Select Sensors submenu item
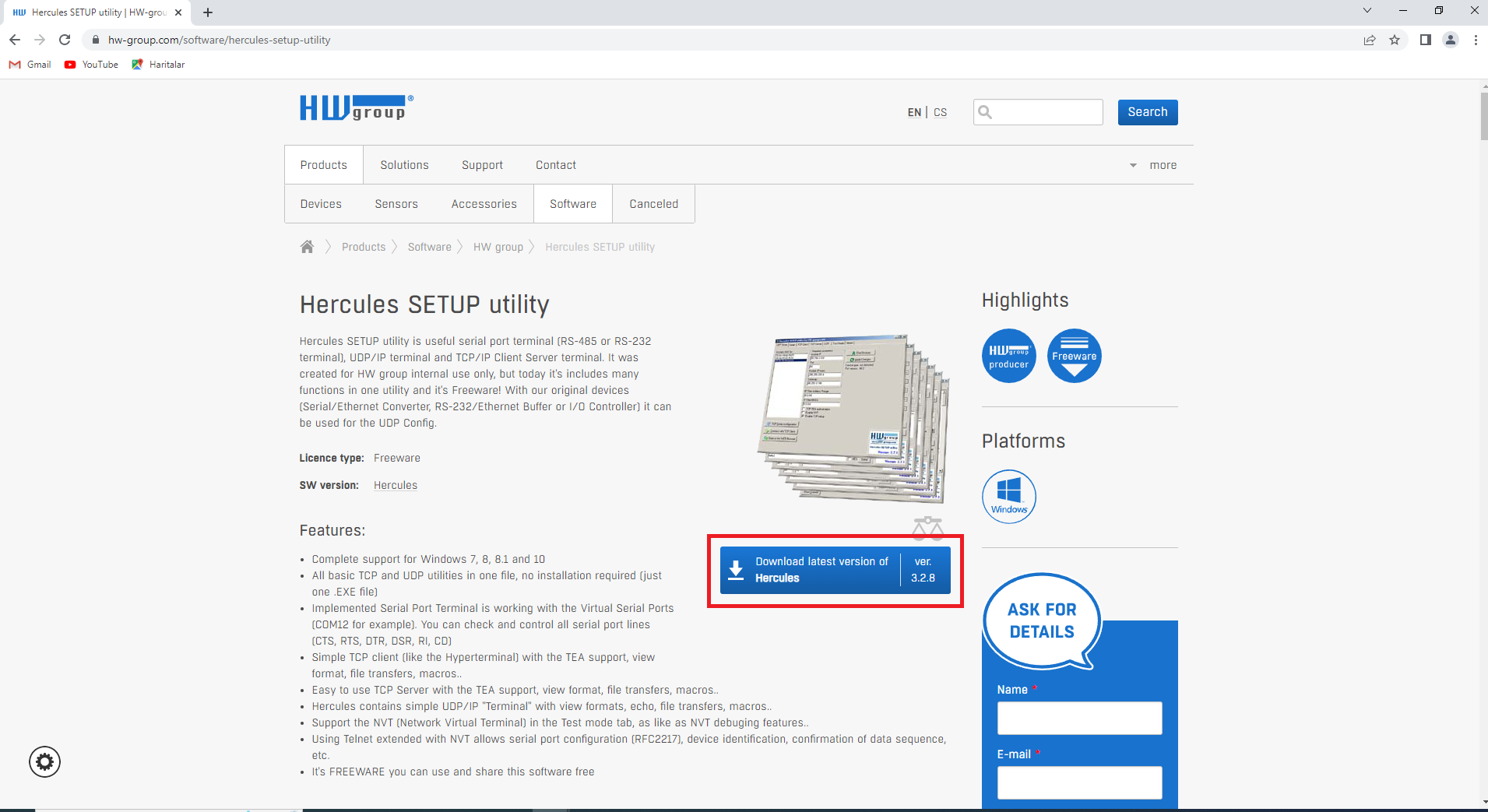 (396, 204)
